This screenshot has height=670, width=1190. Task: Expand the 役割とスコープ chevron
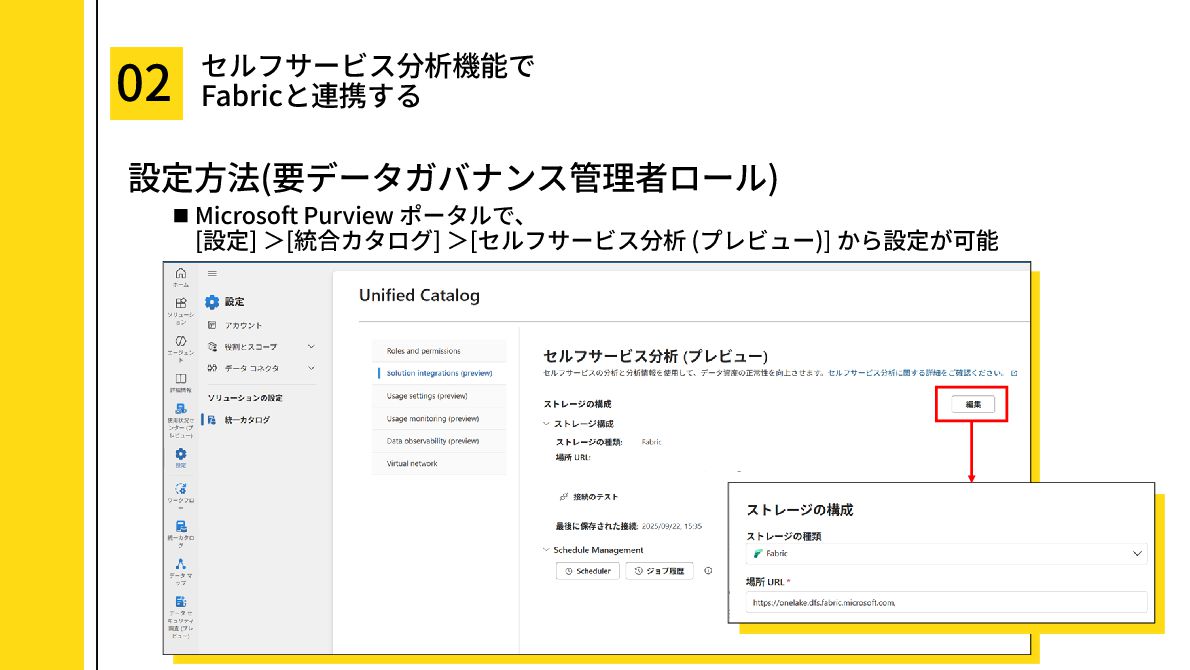(x=311, y=347)
